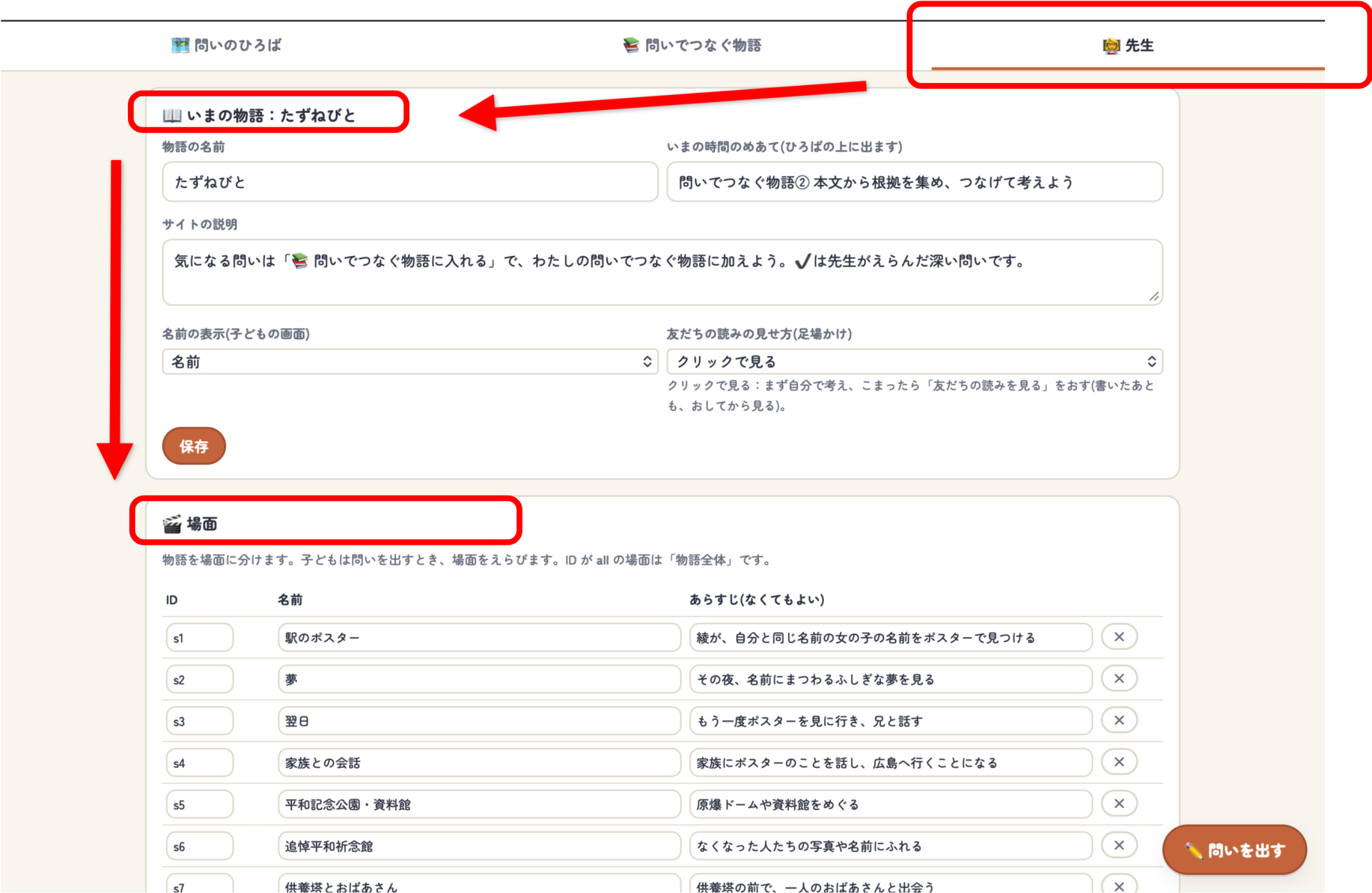Delete scene row s1 with the X icon

[1119, 637]
